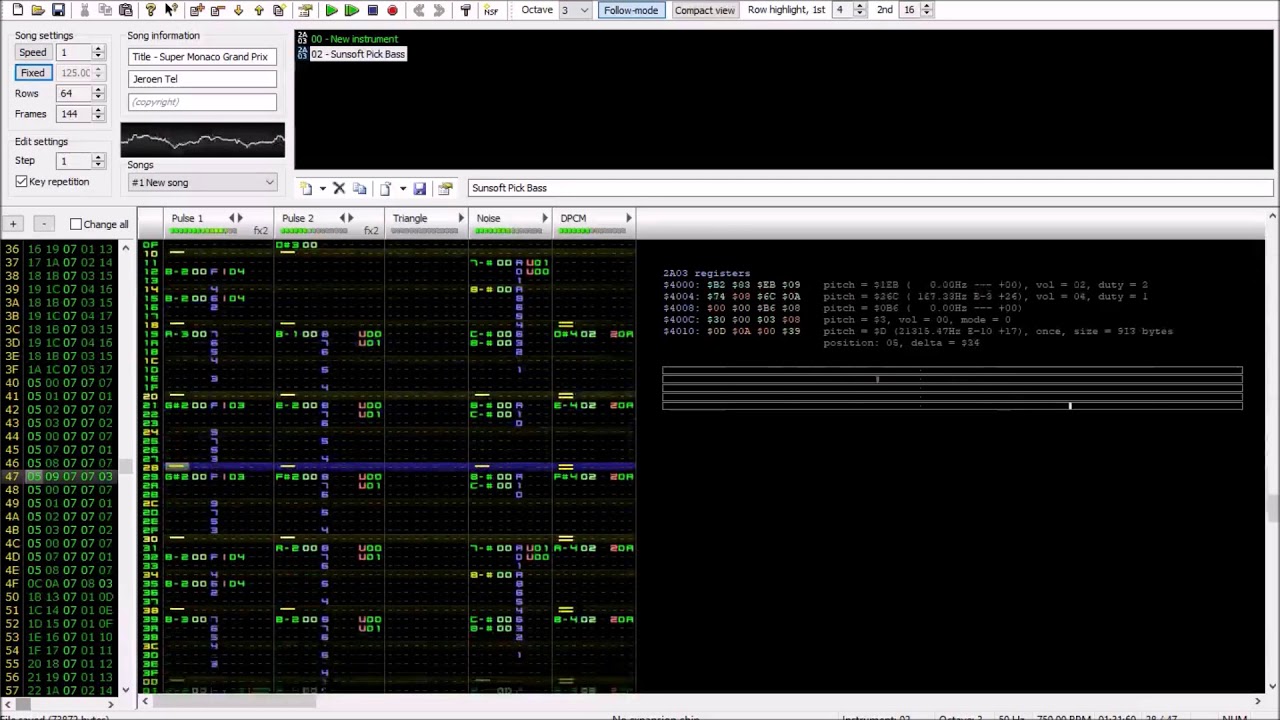Image resolution: width=1280 pixels, height=720 pixels.
Task: Toggle record edit mode
Action: tap(392, 10)
